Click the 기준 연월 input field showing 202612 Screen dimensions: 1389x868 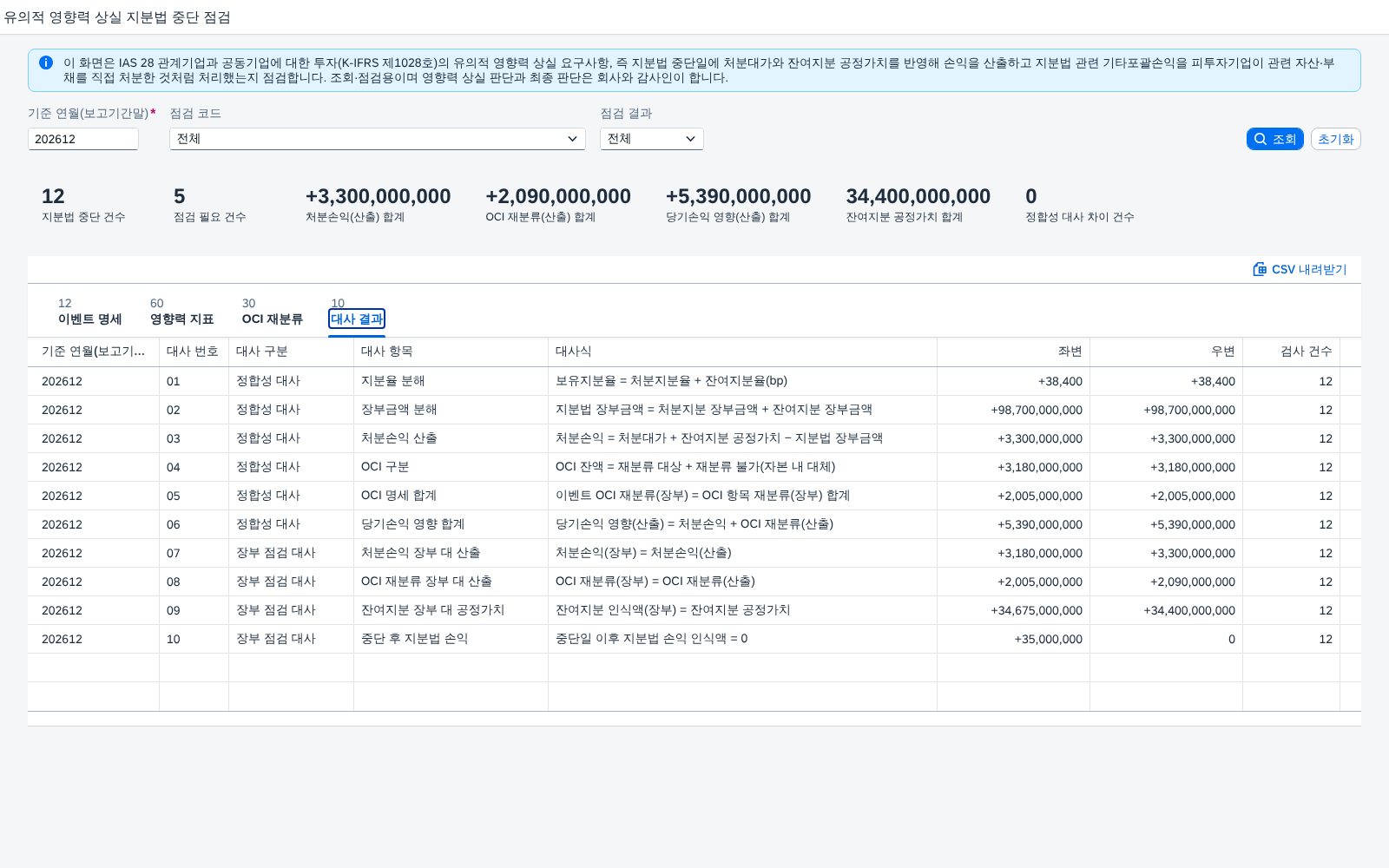[83, 139]
